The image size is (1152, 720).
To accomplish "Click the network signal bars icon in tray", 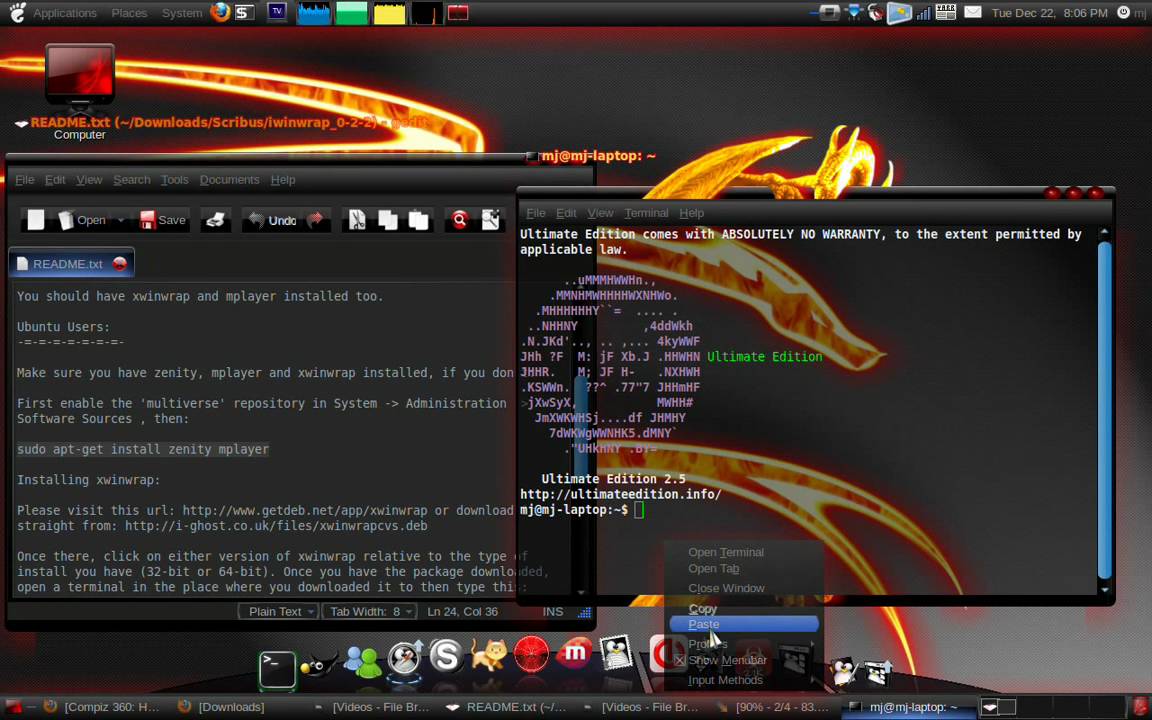I will [x=924, y=12].
